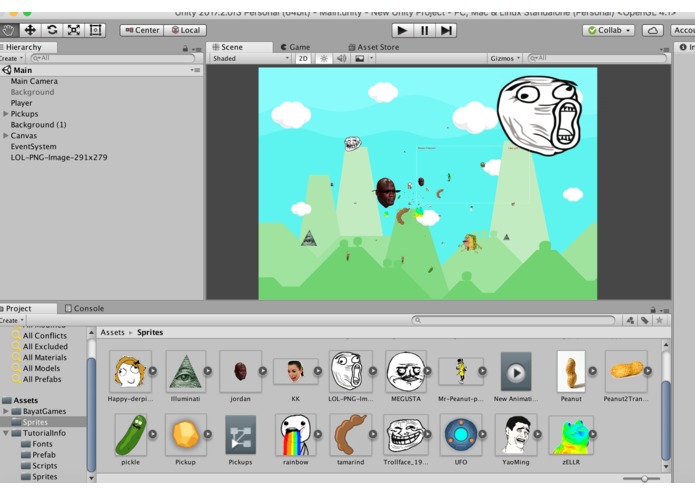
Task: Click the Hierarchy panel lock icon
Action: (185, 48)
